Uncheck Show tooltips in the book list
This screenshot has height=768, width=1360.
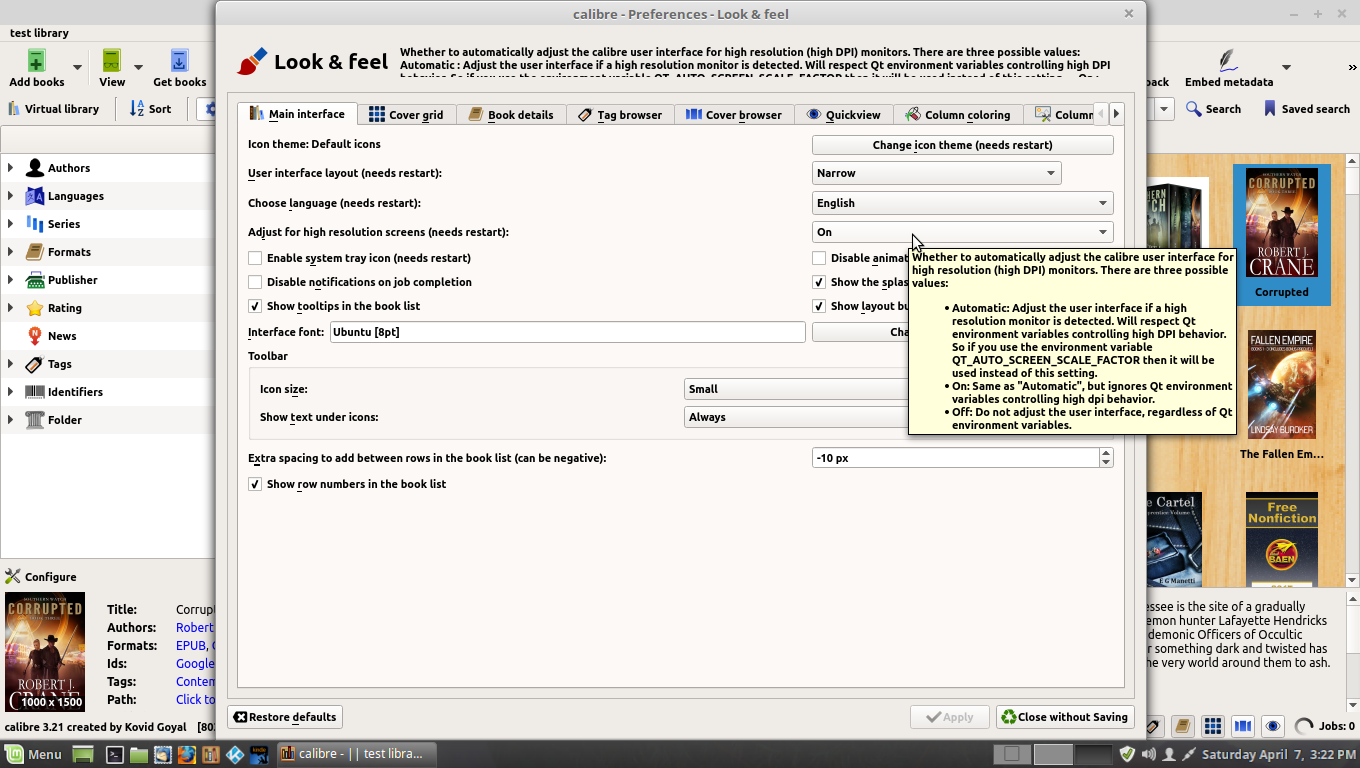pyautogui.click(x=255, y=306)
